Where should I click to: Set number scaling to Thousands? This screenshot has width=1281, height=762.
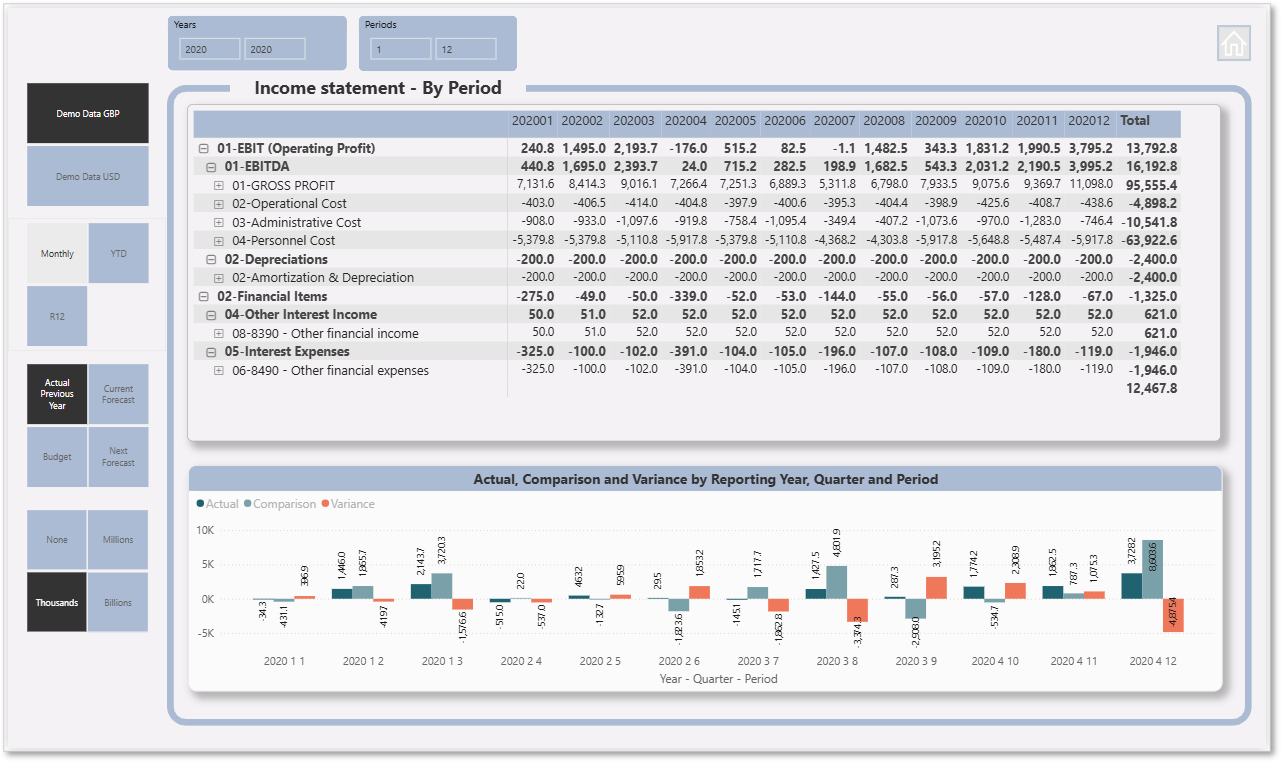pyautogui.click(x=57, y=602)
